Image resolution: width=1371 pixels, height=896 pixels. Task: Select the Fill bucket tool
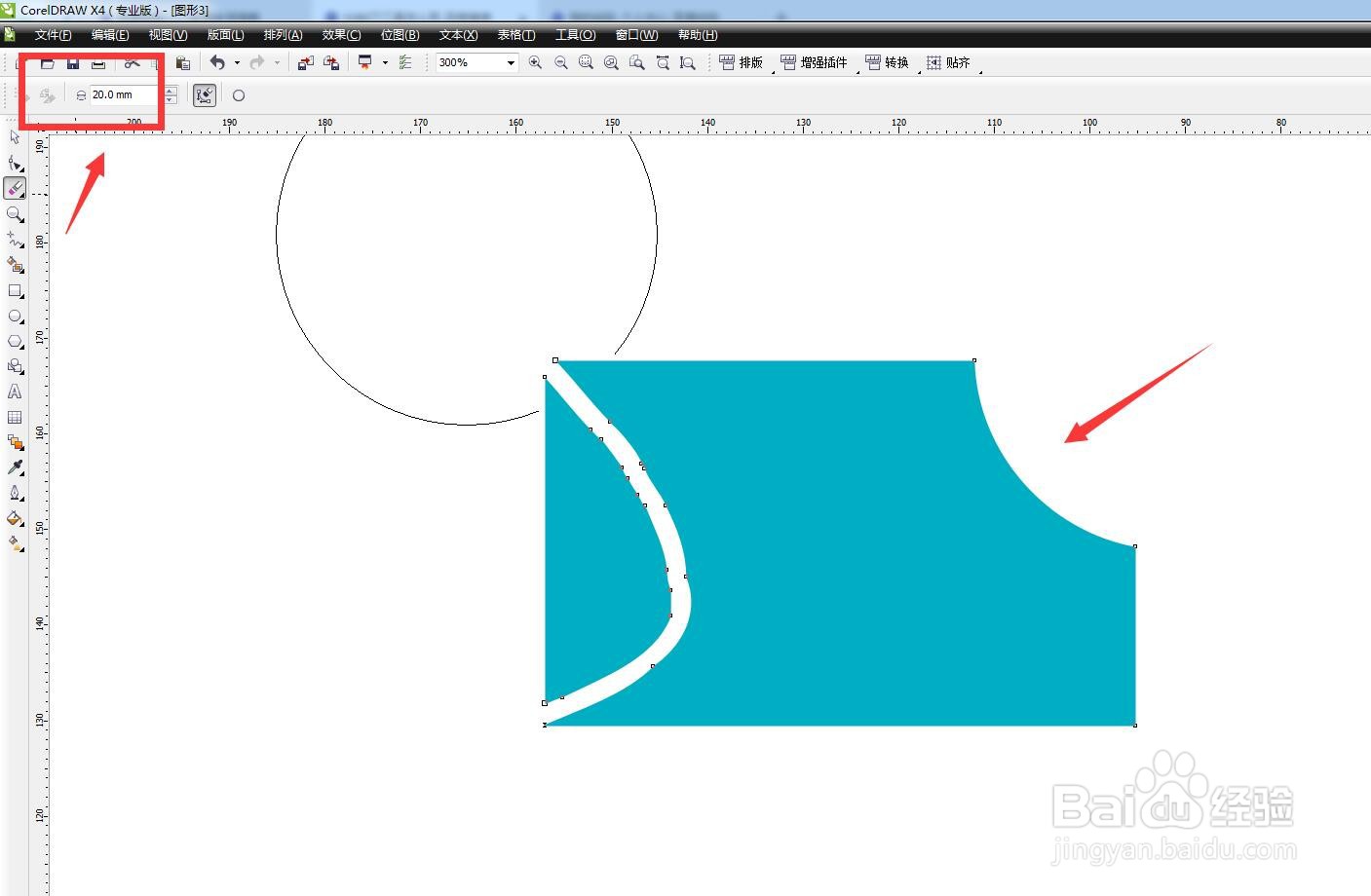tap(15, 518)
